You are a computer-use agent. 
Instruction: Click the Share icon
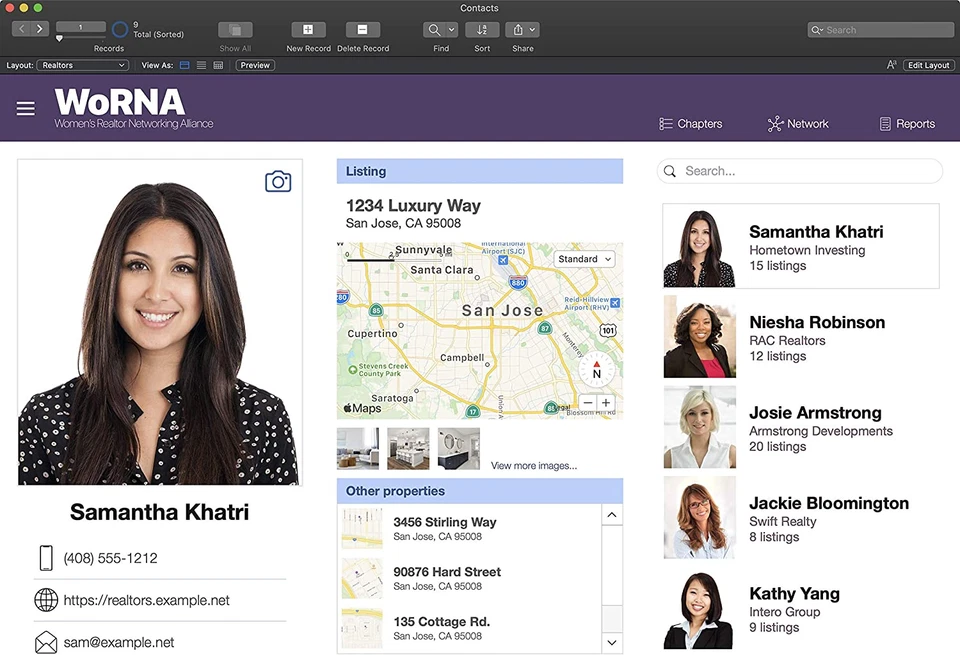coord(518,29)
